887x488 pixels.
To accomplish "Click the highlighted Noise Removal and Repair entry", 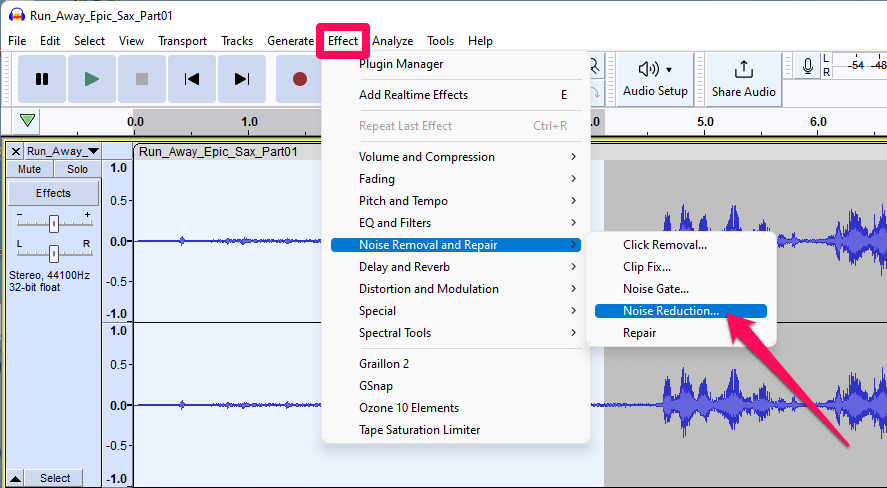I will [x=456, y=245].
